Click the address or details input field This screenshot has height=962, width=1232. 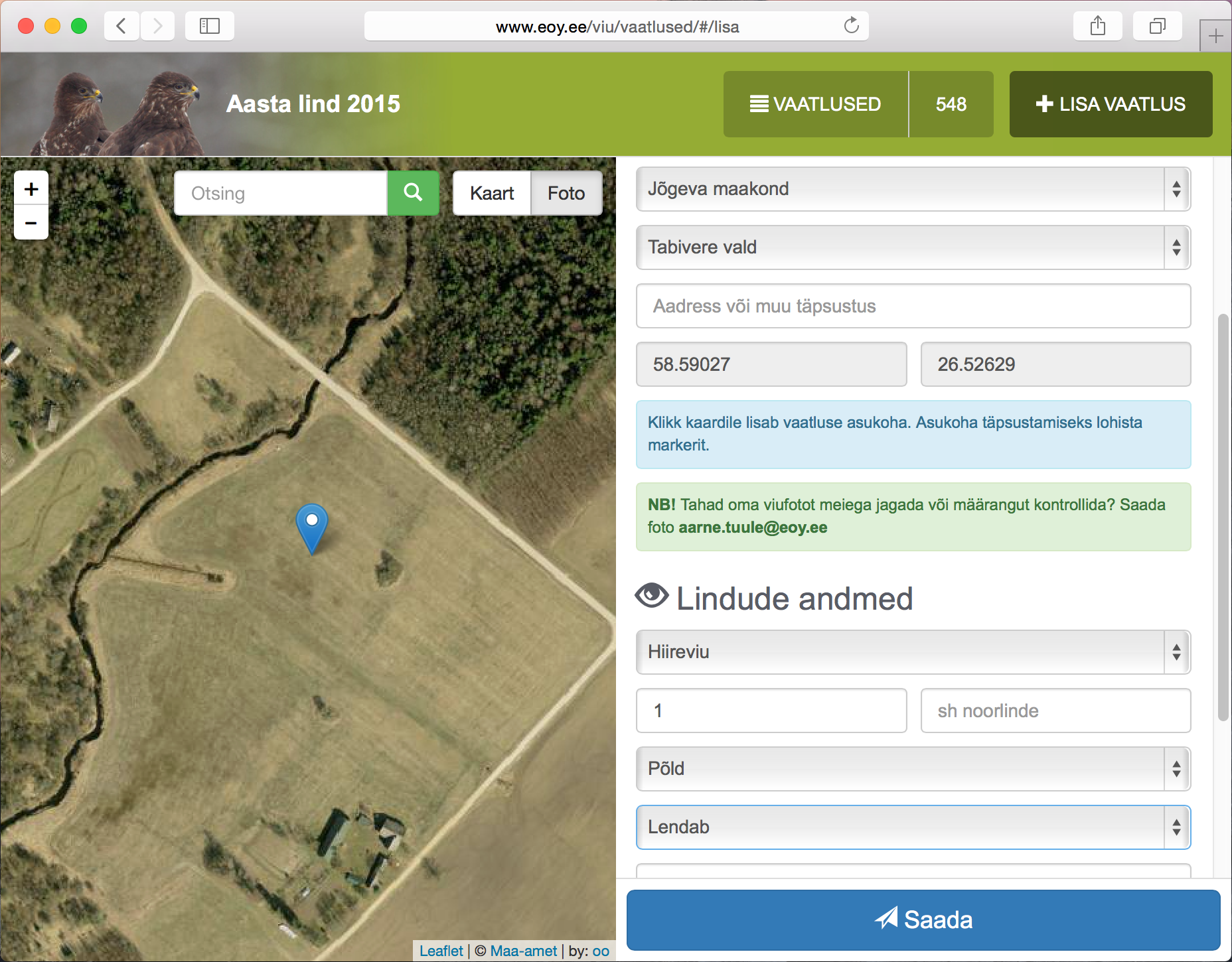coord(913,306)
